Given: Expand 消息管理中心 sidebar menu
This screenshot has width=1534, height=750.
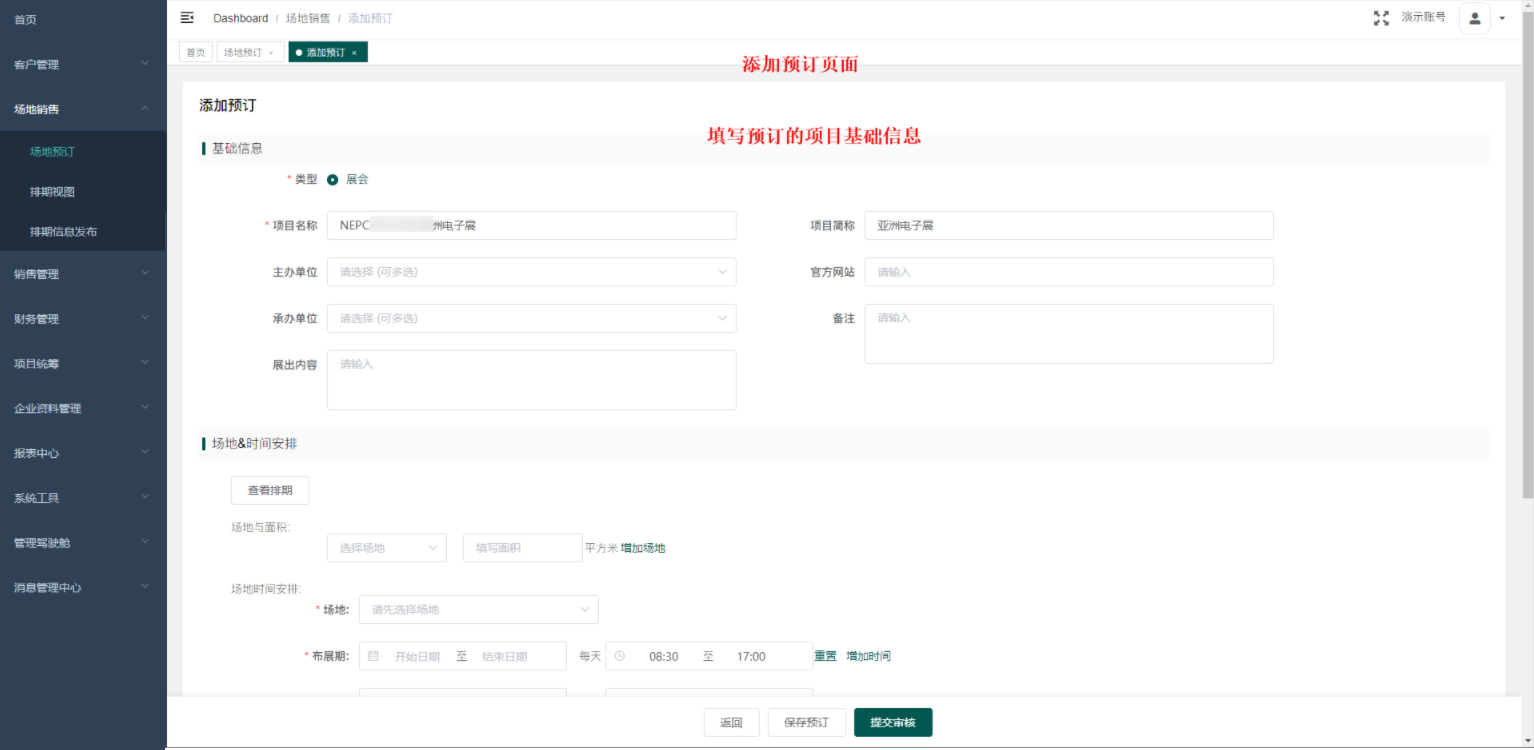Looking at the screenshot, I should [x=83, y=588].
